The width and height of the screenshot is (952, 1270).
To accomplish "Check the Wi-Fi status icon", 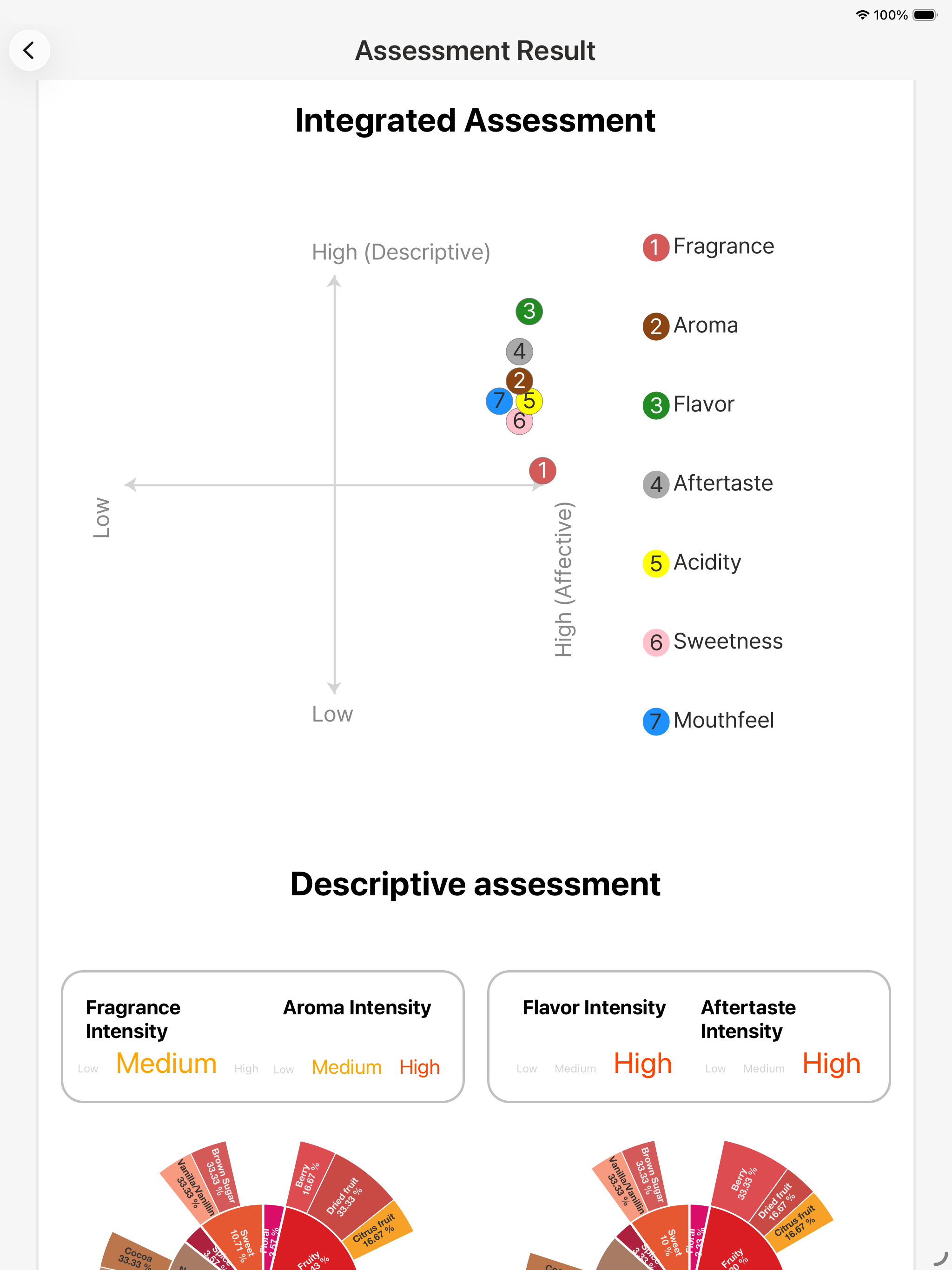I will tap(862, 15).
